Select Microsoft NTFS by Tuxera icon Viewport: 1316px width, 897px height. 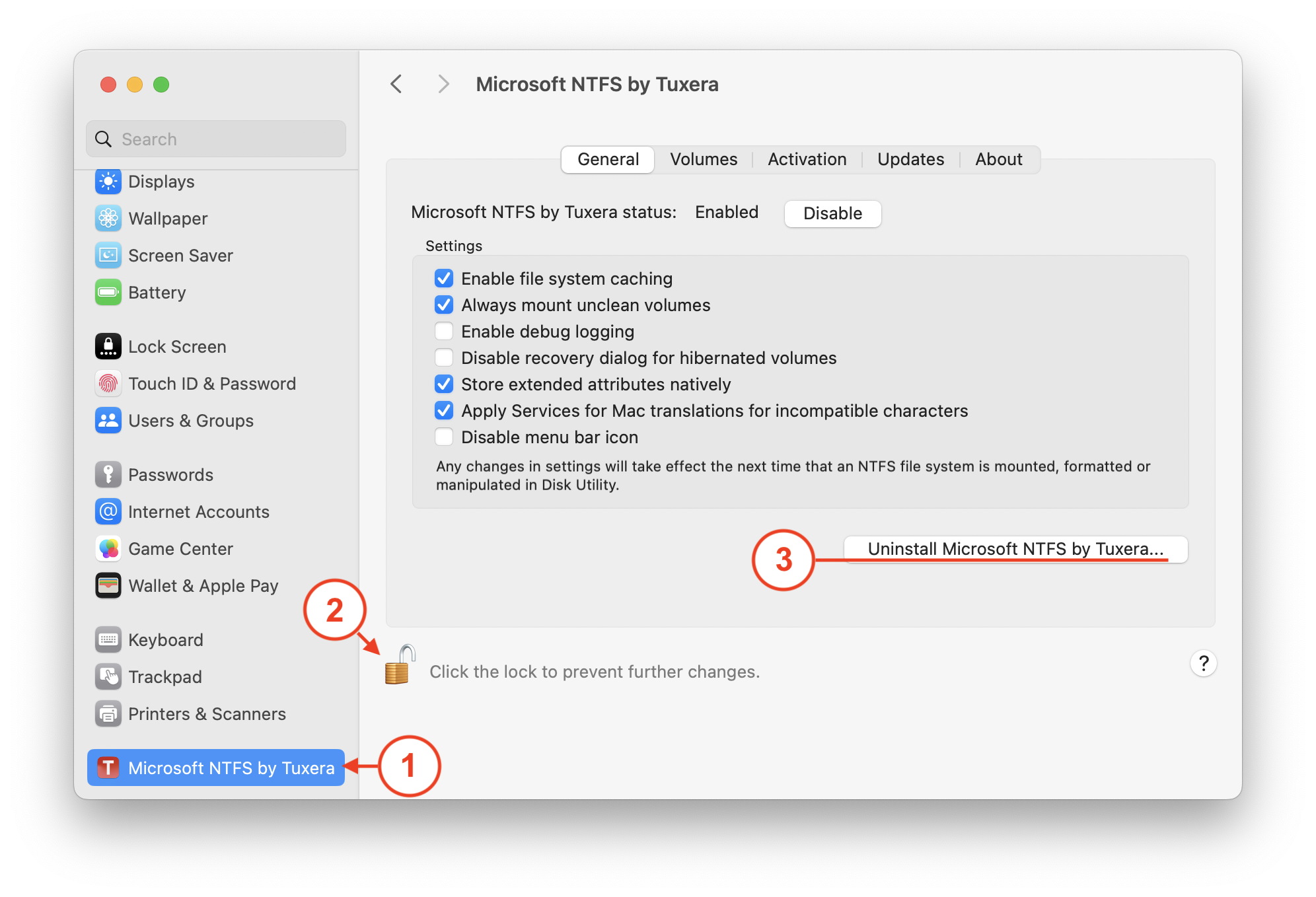(x=108, y=768)
